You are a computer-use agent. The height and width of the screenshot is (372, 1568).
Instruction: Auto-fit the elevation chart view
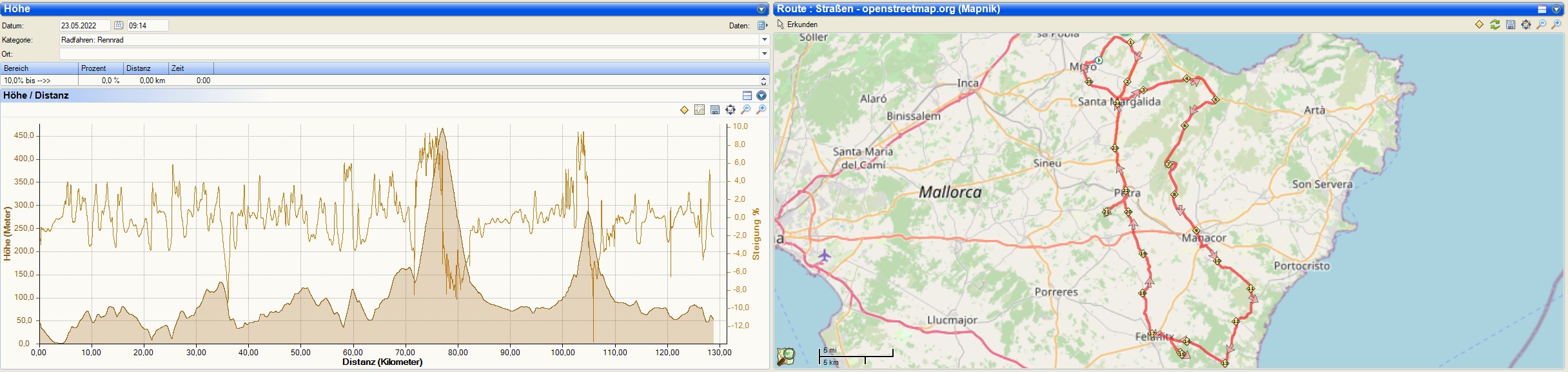[730, 110]
